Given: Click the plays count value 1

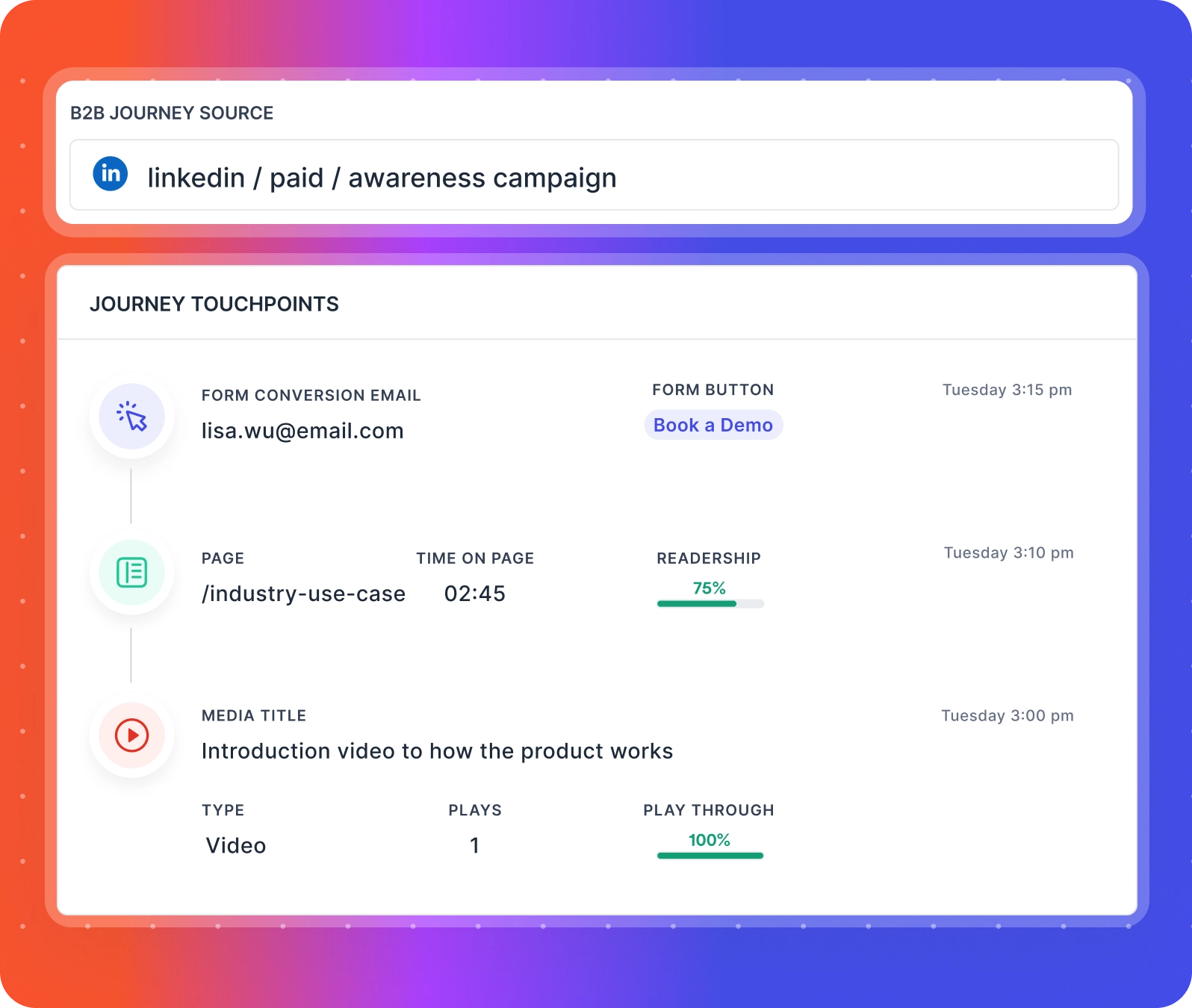Looking at the screenshot, I should (474, 845).
